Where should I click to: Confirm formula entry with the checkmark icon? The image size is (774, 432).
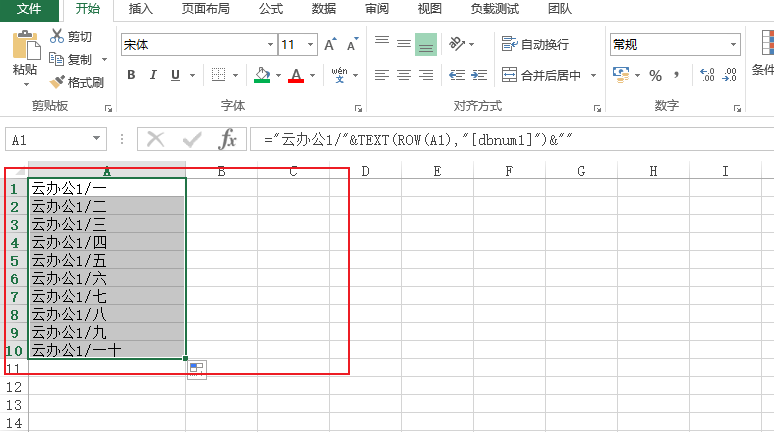point(192,140)
